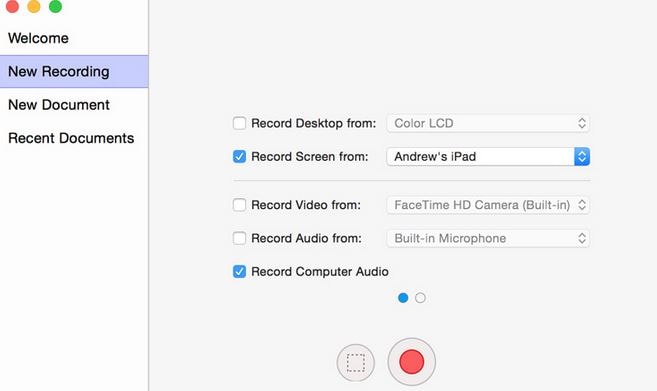Click the dashed-rectangle region selection button
Image resolution: width=657 pixels, height=391 pixels.
[356, 363]
